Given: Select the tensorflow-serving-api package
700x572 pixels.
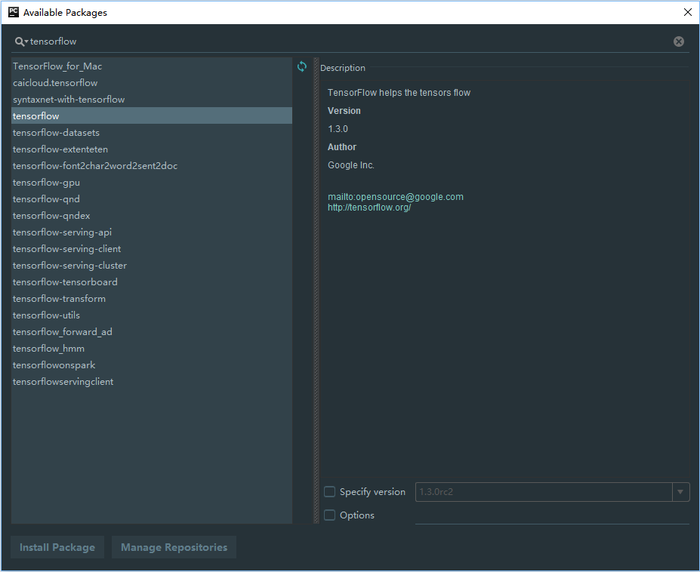Looking at the screenshot, I should (62, 232).
